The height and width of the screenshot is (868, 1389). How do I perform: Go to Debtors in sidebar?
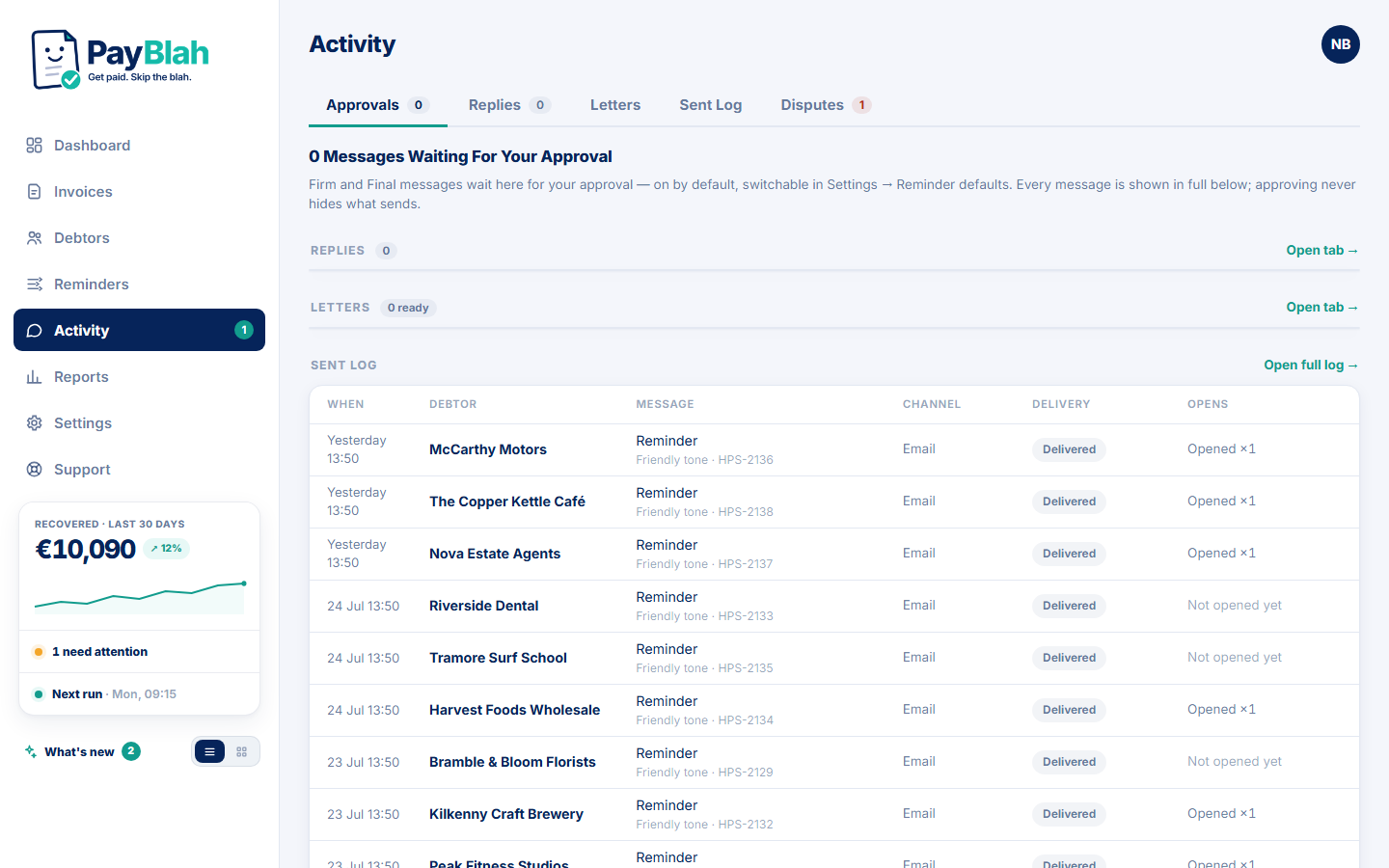point(139,238)
